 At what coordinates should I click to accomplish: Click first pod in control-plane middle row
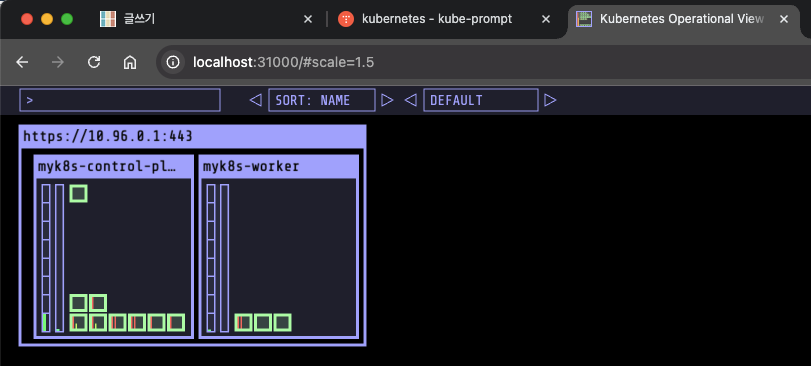[x=78, y=303]
